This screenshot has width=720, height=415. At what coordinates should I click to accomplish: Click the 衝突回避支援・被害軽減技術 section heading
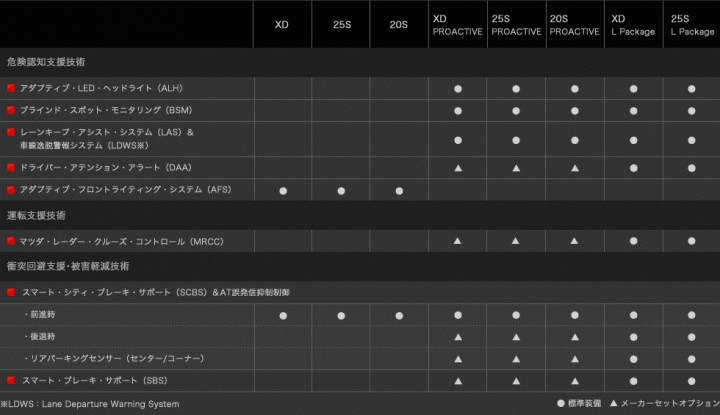coord(68,266)
